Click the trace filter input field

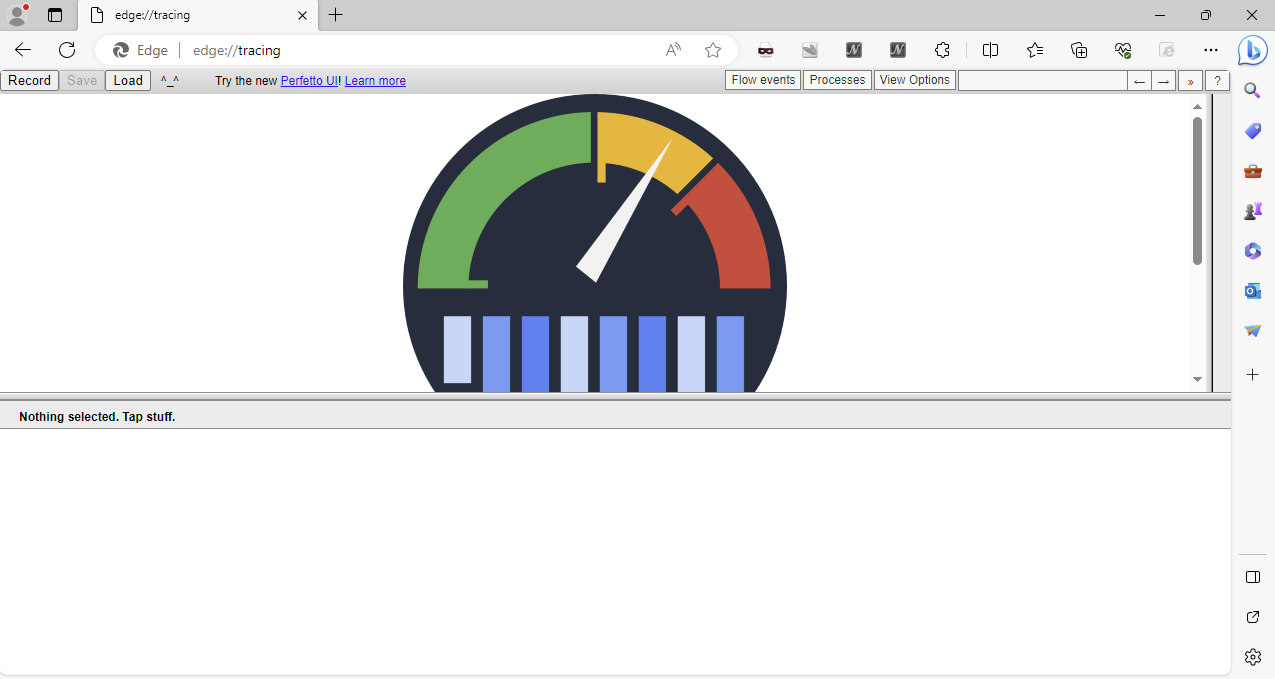[x=1042, y=80]
